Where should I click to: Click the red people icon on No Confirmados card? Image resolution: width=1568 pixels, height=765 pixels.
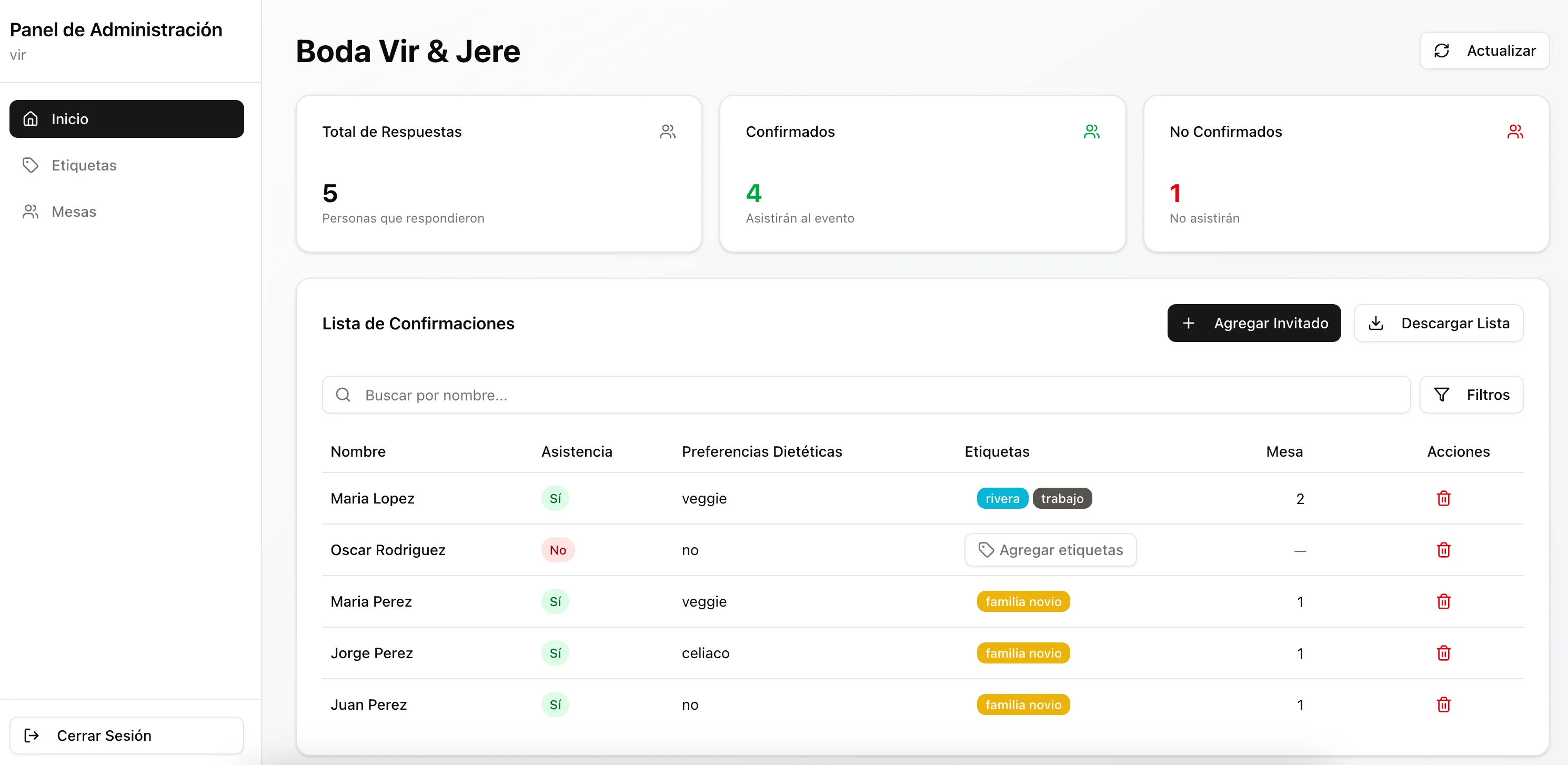(x=1516, y=131)
